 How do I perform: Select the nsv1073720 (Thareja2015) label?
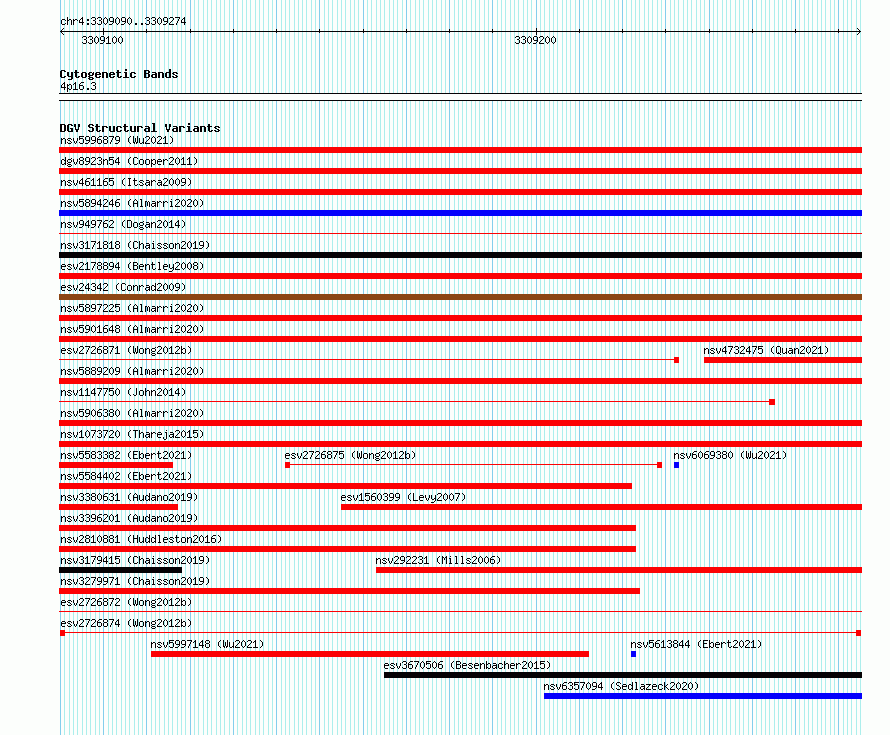[x=132, y=434]
